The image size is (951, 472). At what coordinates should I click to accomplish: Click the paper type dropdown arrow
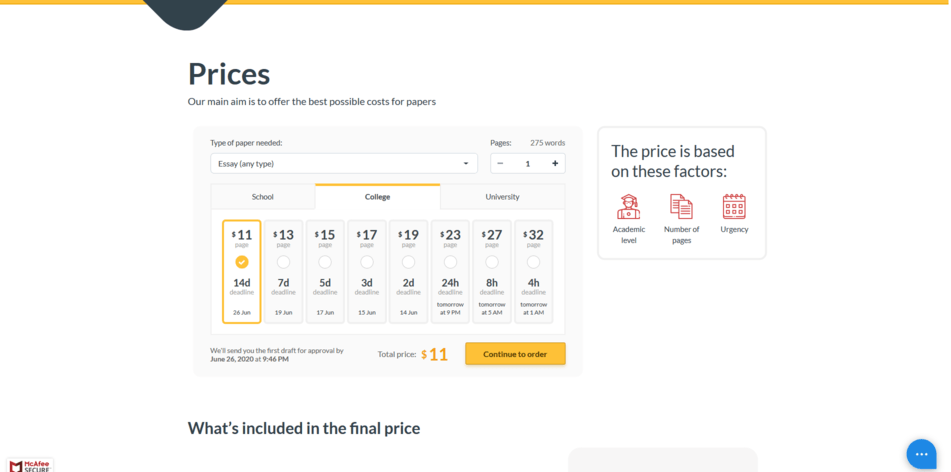click(466, 164)
